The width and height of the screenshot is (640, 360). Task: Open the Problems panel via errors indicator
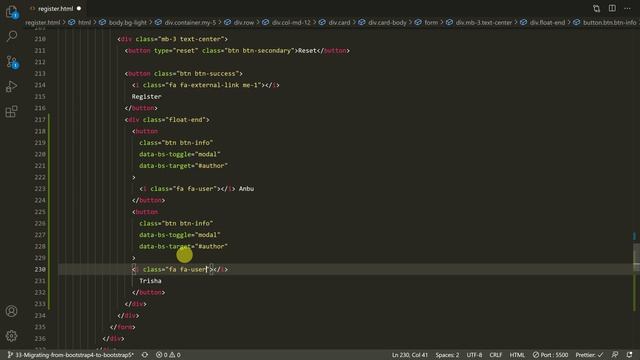pyautogui.click(x=168, y=355)
